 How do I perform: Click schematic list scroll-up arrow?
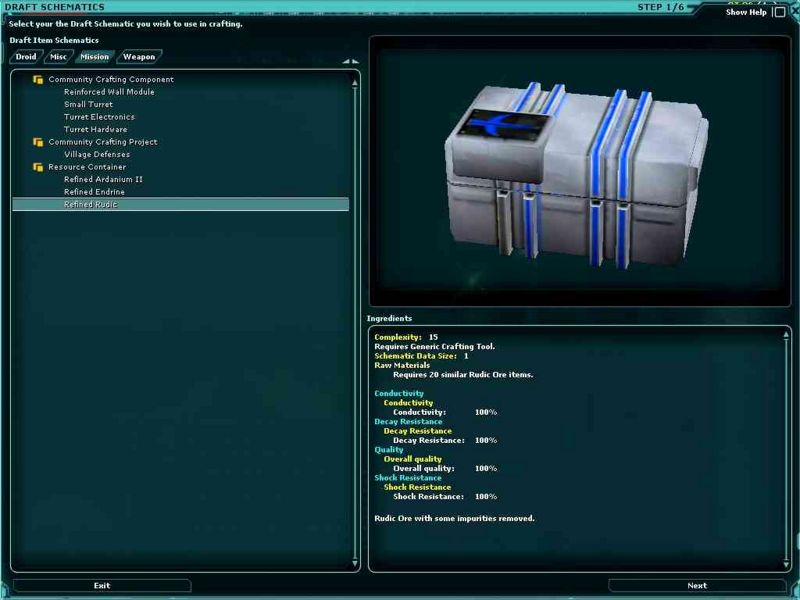(x=355, y=83)
